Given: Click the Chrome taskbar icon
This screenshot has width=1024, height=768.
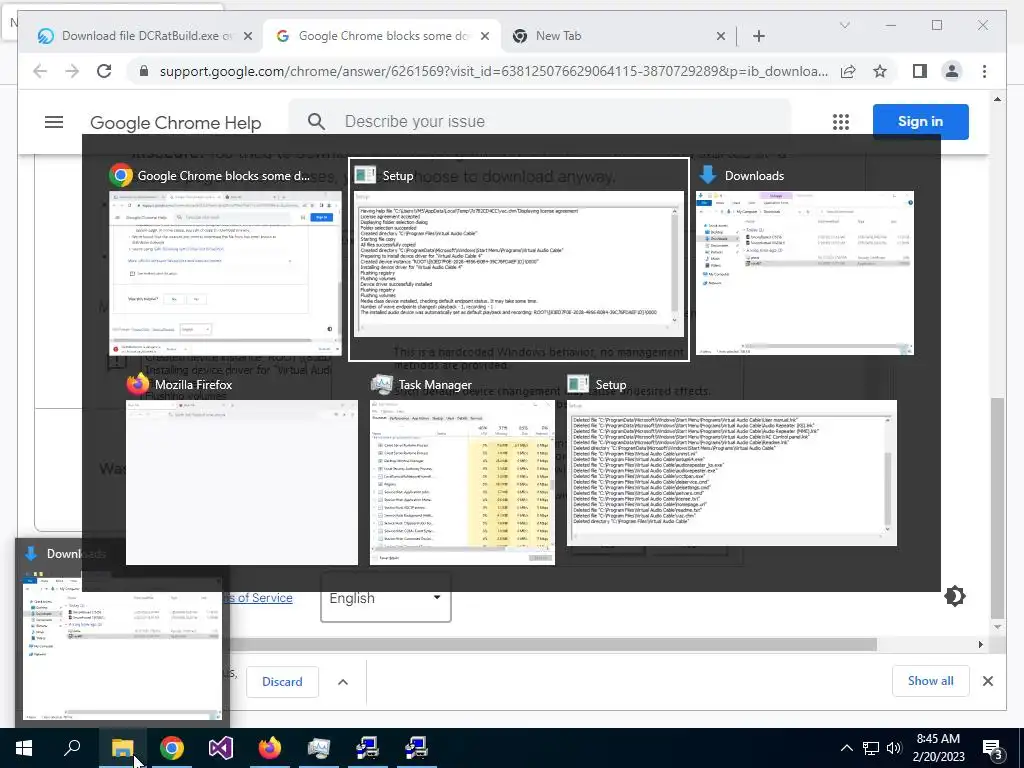Looking at the screenshot, I should coord(172,748).
